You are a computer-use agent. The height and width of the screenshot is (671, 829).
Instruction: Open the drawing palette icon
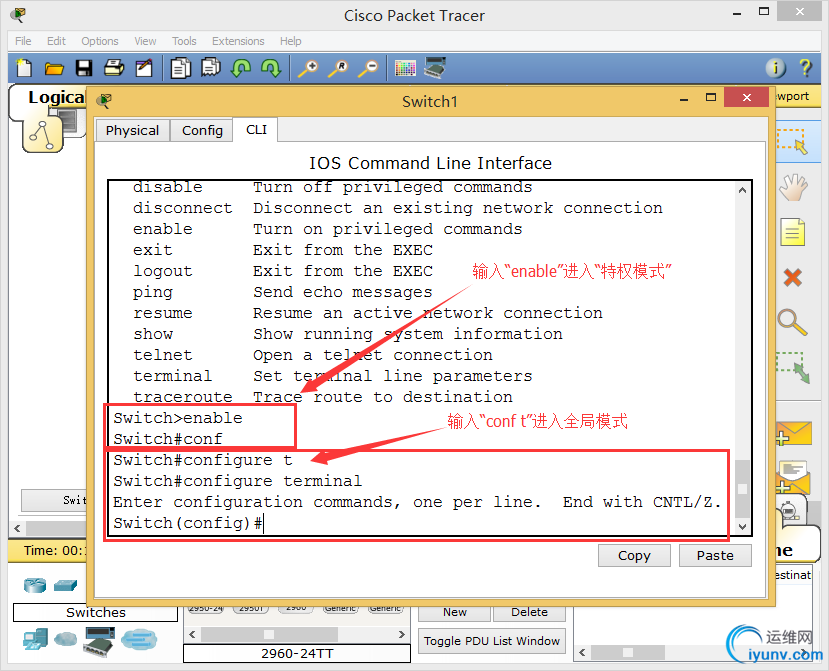(x=405, y=68)
